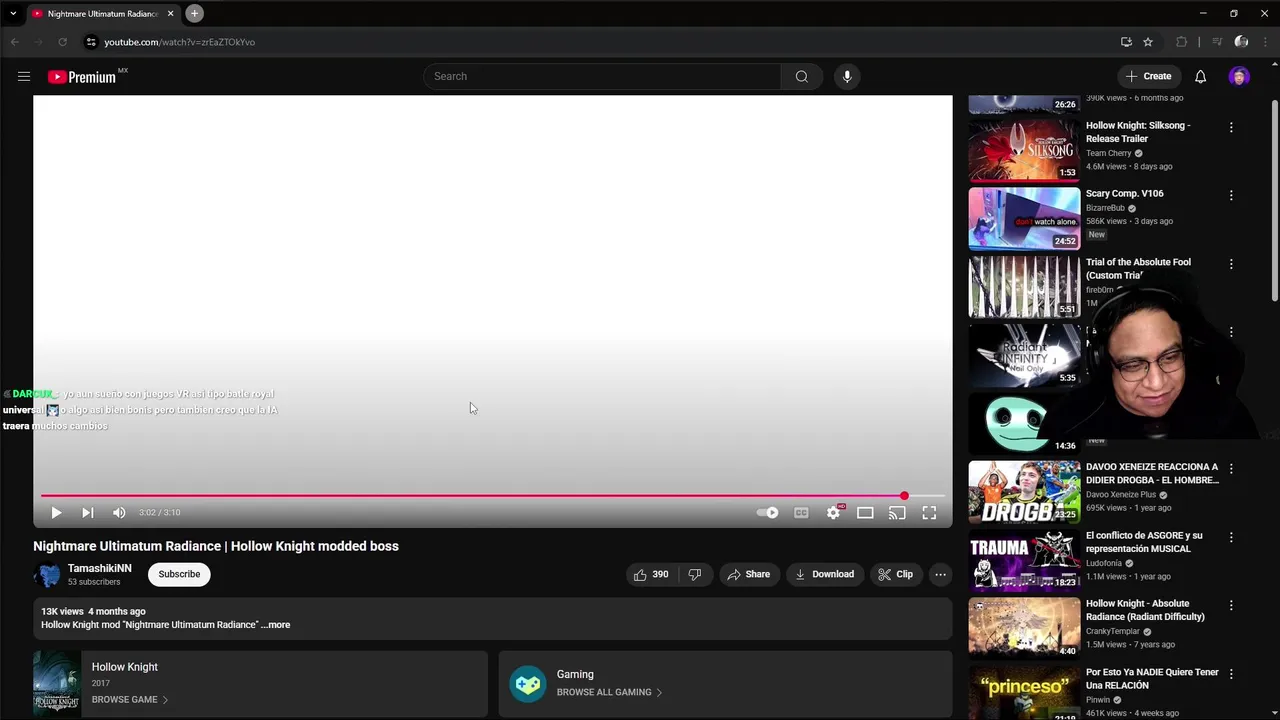
Task: Like the video with thumbs up 390
Action: tap(650, 574)
